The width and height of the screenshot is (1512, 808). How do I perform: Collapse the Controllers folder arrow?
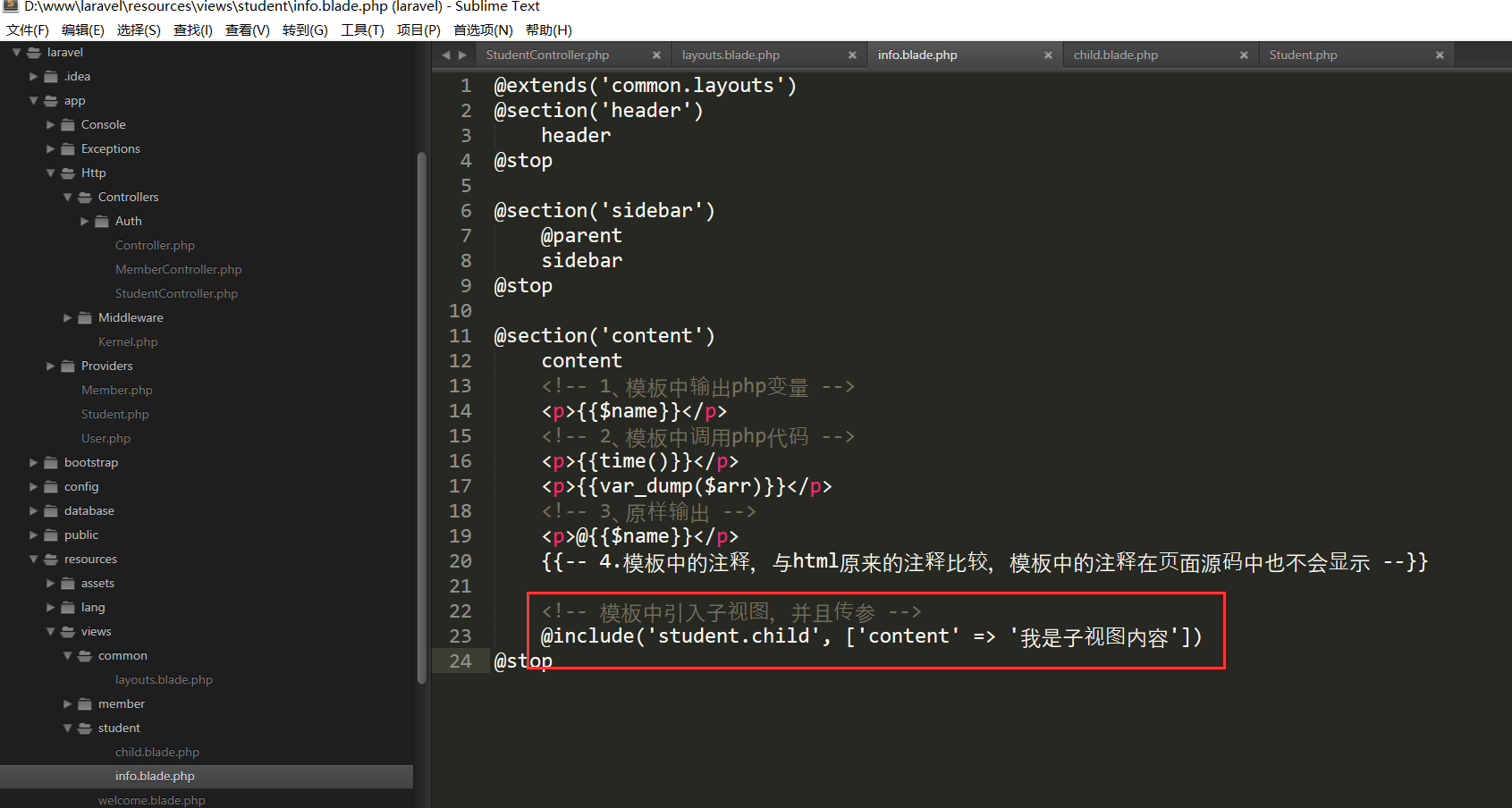(x=68, y=198)
